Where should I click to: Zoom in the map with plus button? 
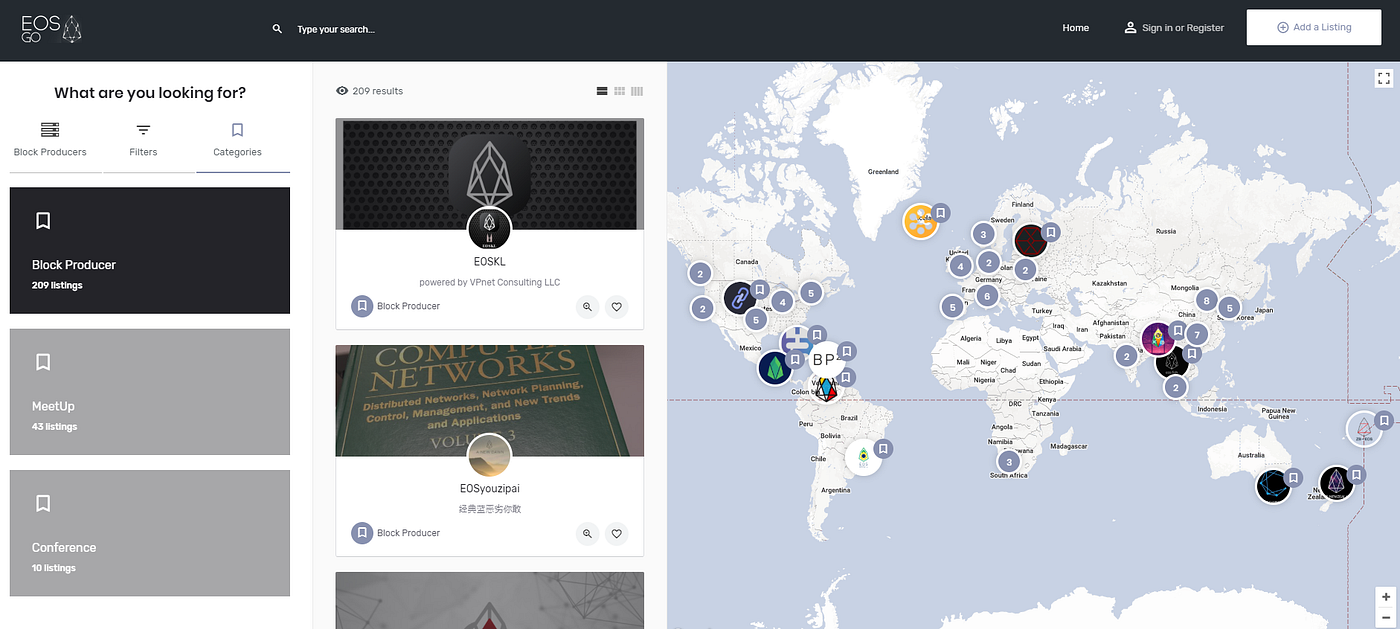(x=1386, y=597)
